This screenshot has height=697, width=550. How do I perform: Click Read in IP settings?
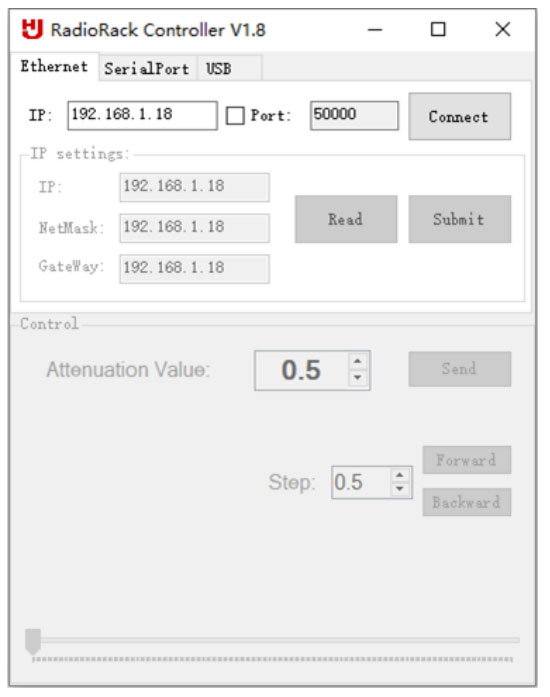coord(346,219)
